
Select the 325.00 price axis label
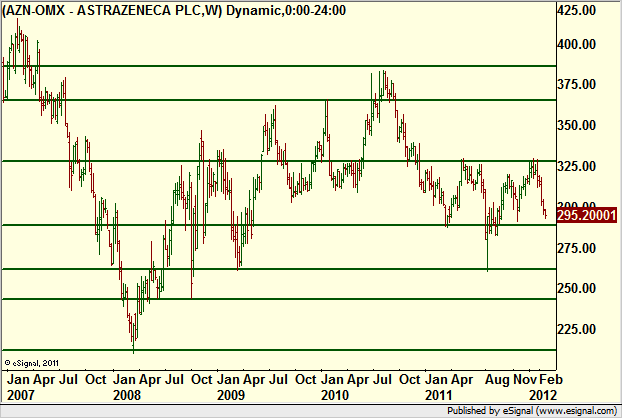tap(576, 166)
